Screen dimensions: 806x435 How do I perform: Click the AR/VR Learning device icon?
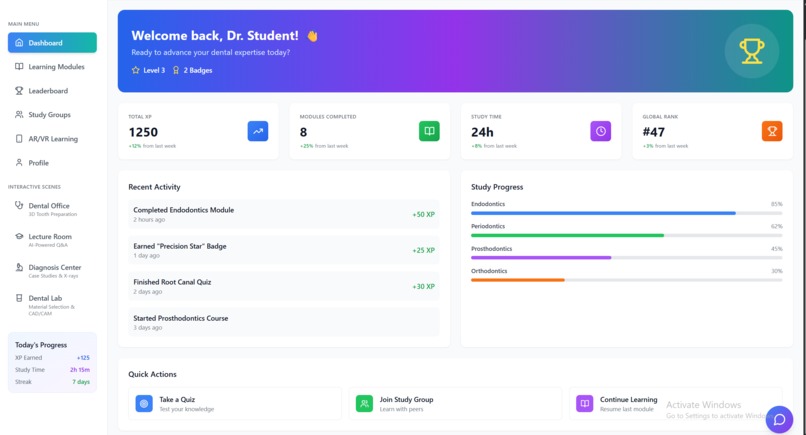[x=19, y=138]
